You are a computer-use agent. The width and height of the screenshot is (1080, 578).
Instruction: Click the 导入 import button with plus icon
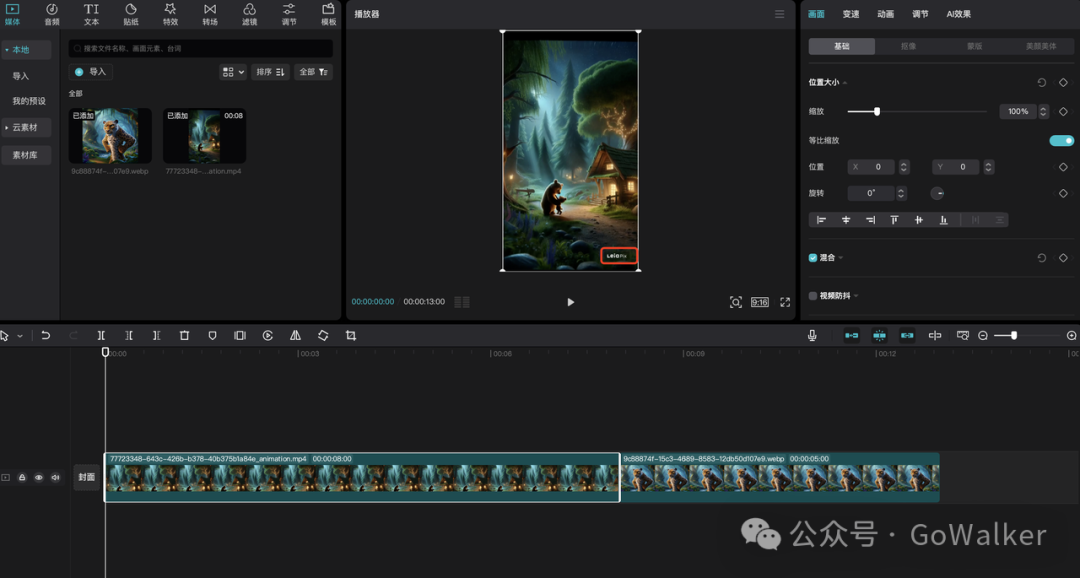[91, 72]
